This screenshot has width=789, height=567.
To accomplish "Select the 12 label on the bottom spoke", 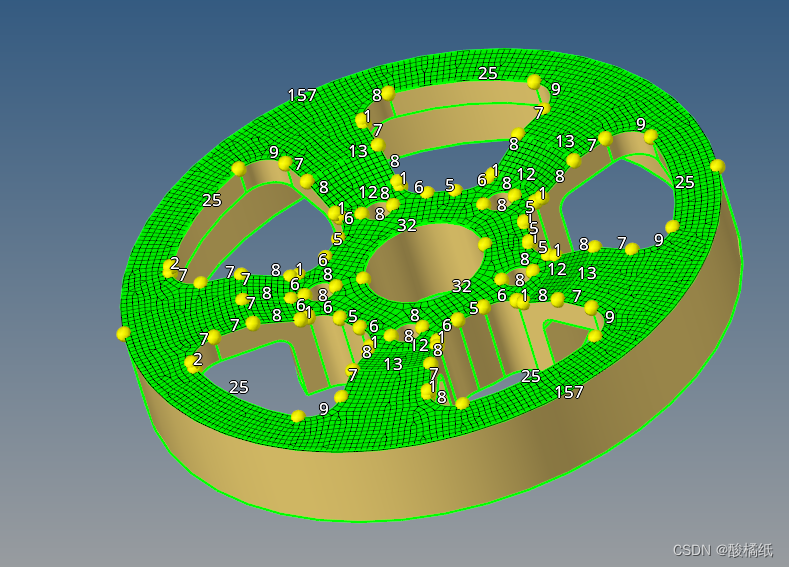I will [419, 345].
